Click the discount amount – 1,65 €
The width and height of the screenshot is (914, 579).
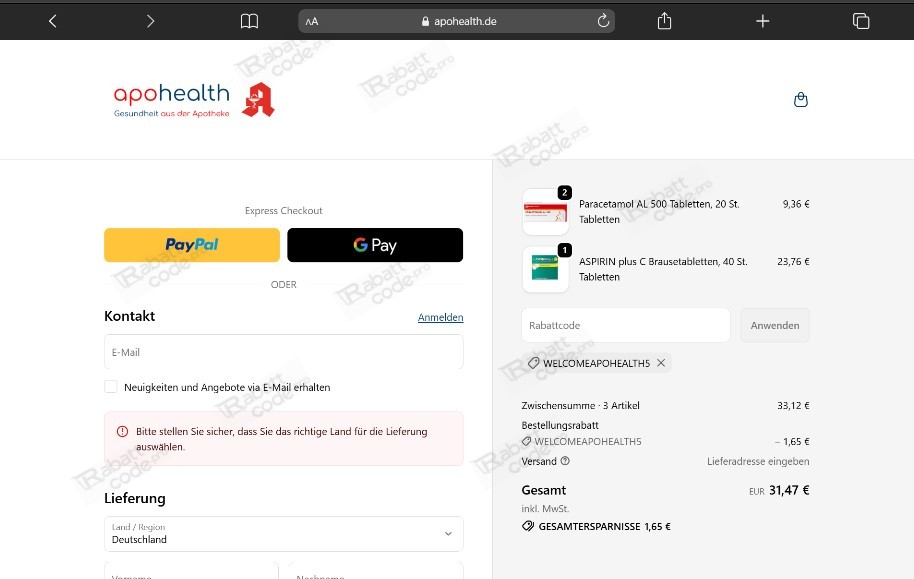[x=792, y=441]
